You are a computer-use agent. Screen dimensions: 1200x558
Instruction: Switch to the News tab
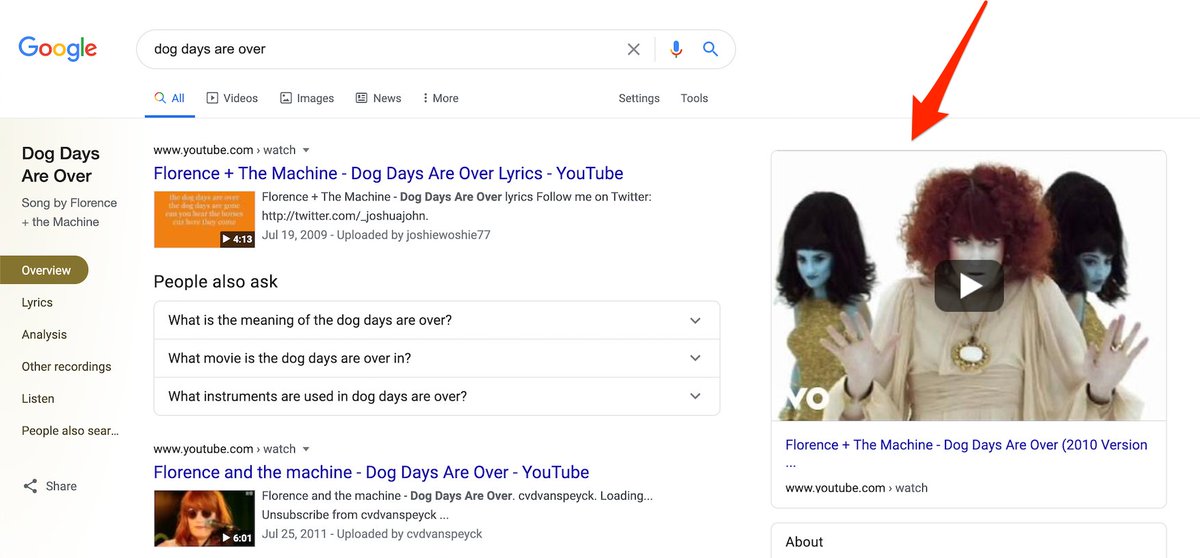[x=378, y=98]
